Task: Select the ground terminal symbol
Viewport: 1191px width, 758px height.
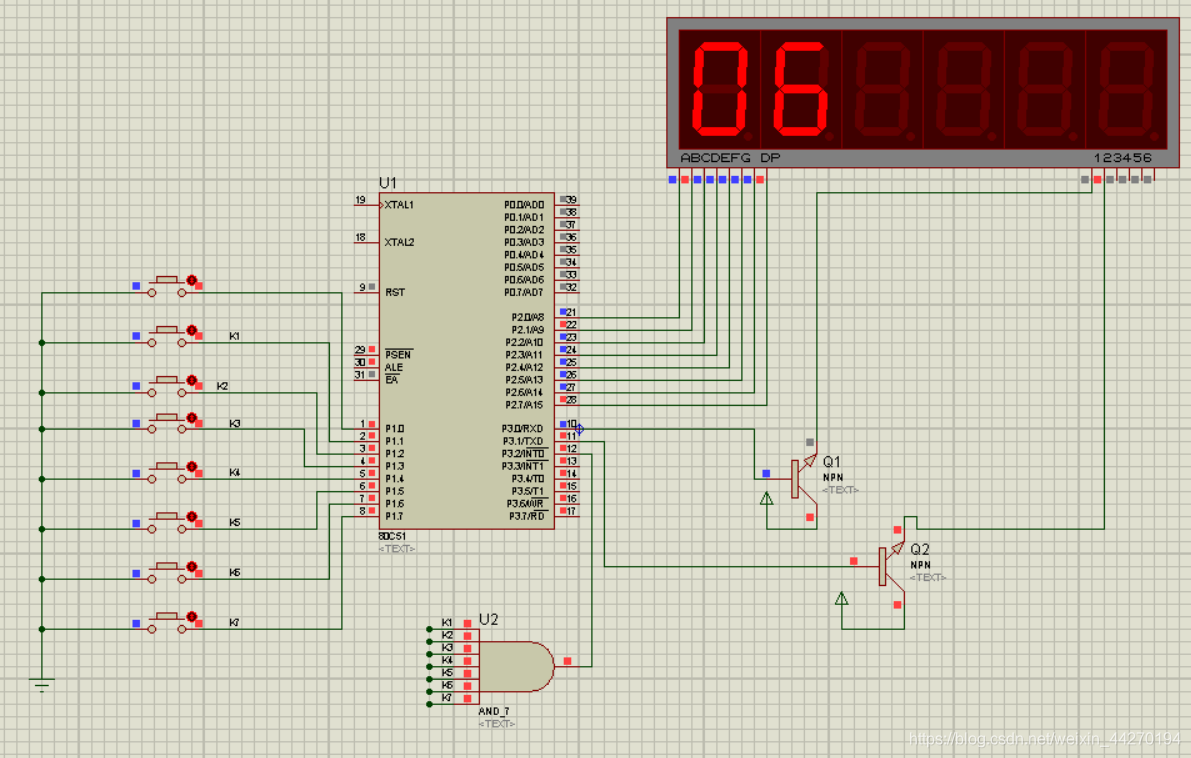Action: pyautogui.click(x=42, y=685)
